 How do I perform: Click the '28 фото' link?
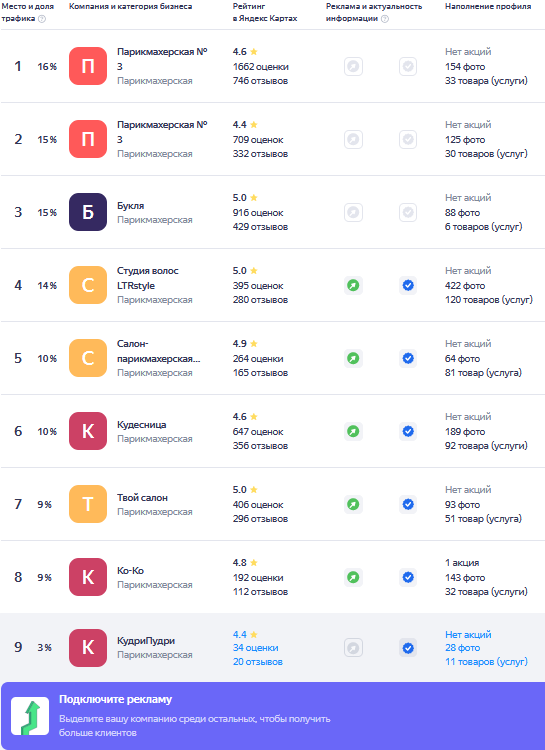click(x=462, y=648)
